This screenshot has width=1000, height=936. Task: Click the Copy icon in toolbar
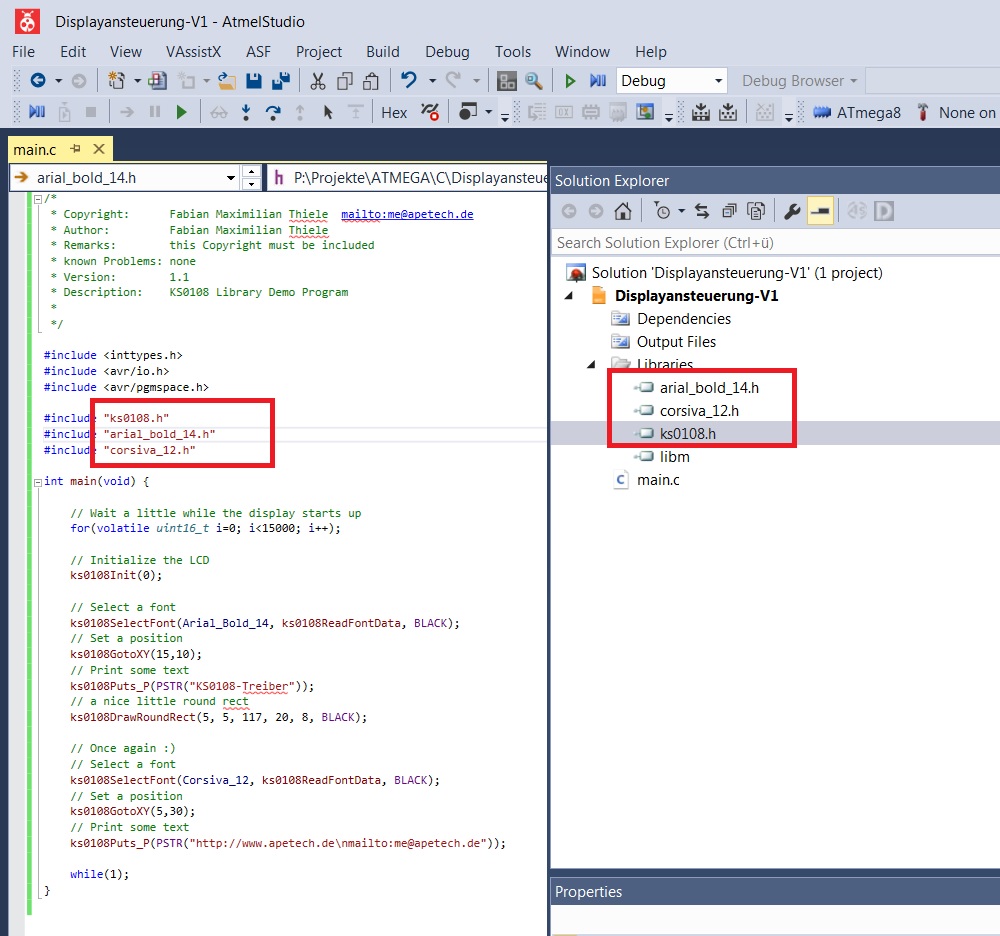click(x=345, y=80)
